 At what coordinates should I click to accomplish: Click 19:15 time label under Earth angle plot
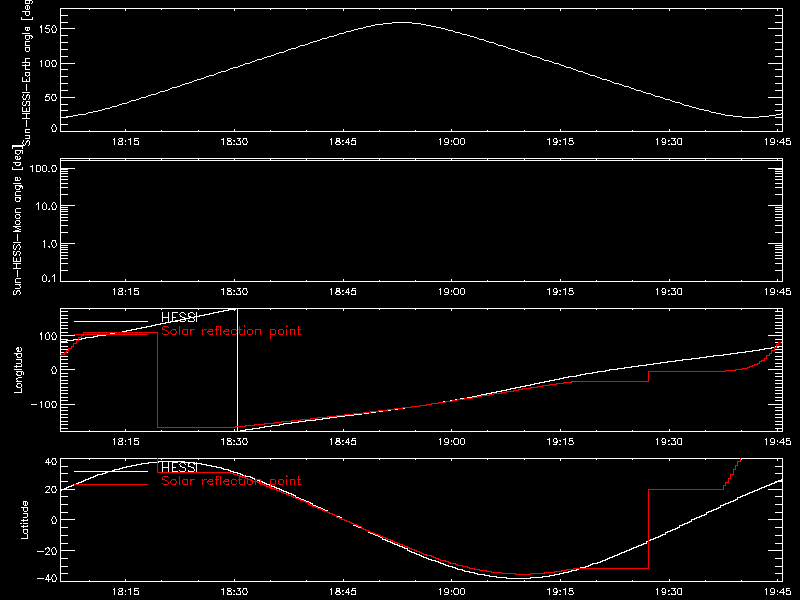coord(560,141)
